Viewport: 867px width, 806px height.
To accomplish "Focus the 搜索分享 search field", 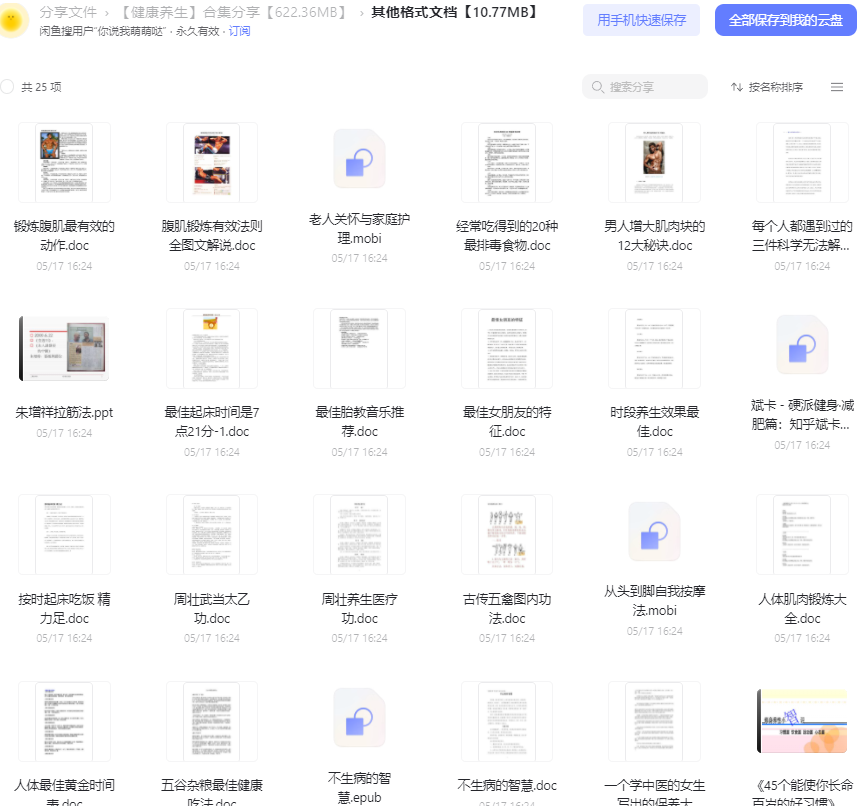I will click(x=645, y=87).
